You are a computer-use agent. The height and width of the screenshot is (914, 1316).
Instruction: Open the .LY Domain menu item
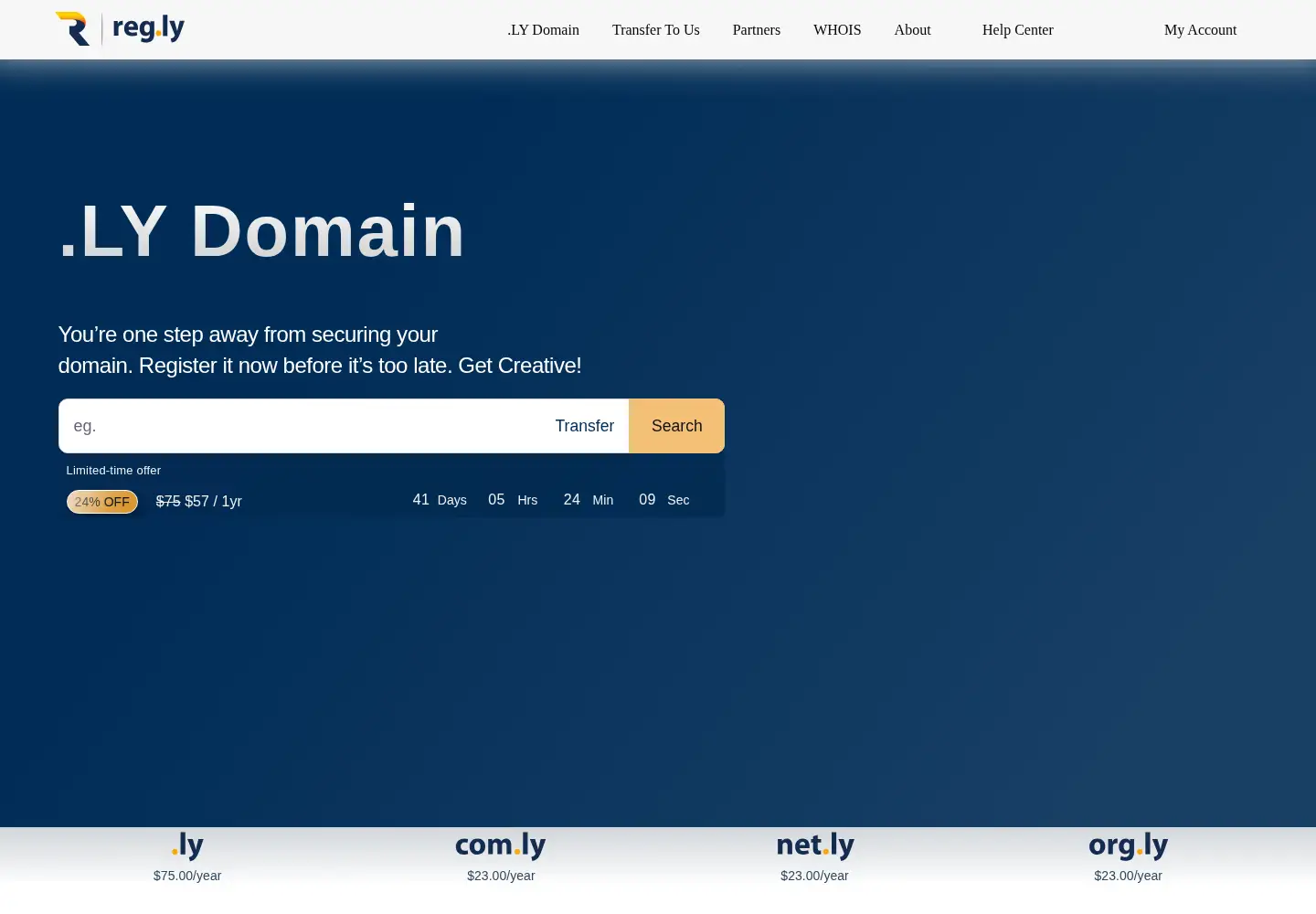coord(544,30)
